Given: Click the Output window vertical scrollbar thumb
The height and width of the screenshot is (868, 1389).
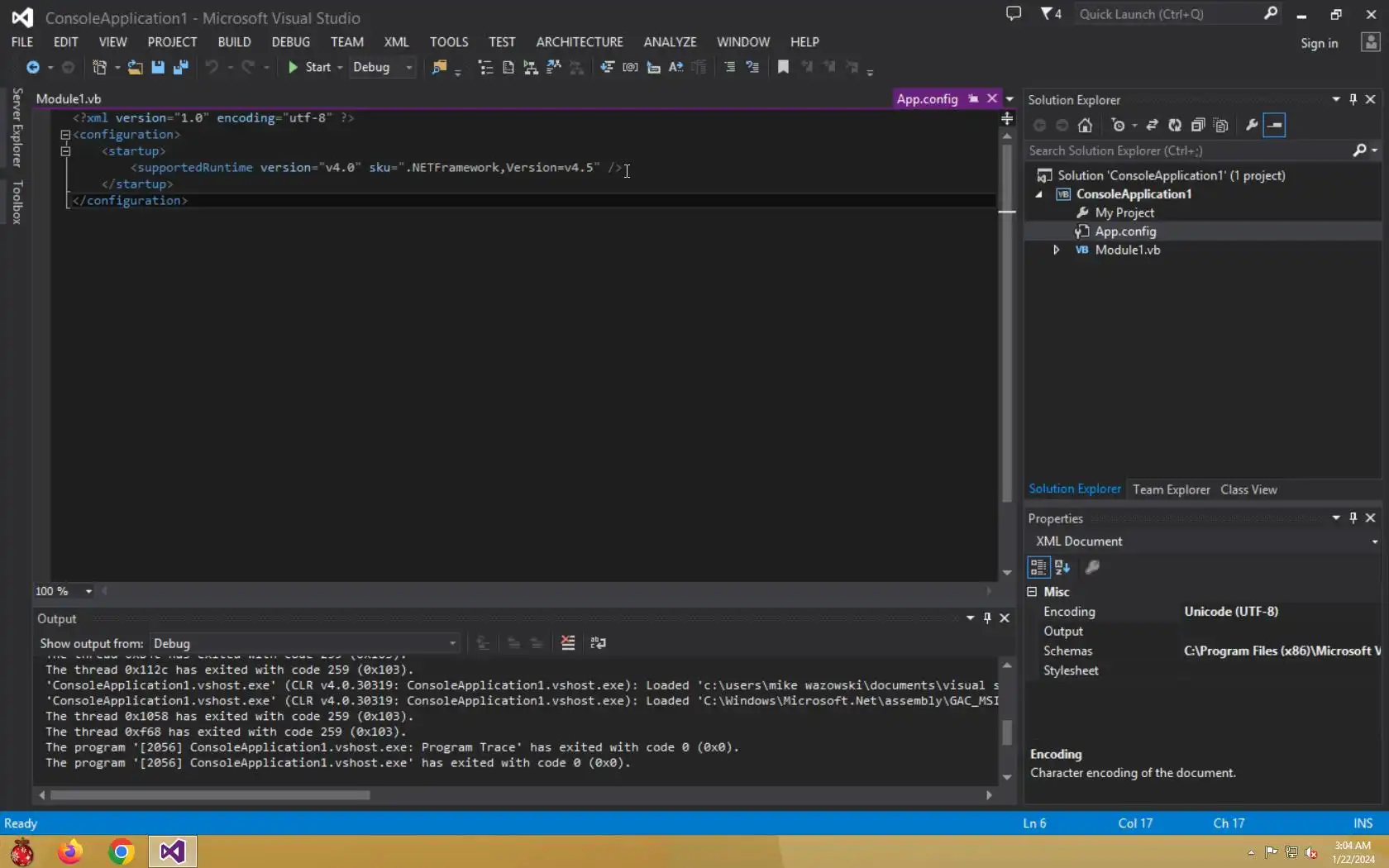Looking at the screenshot, I should pyautogui.click(x=1007, y=732).
